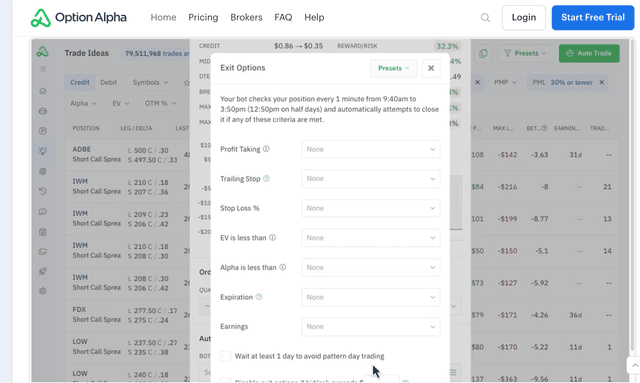This screenshot has width=640, height=383.
Task: Click the scroll-to-top arrow button
Action: [x=633, y=365]
